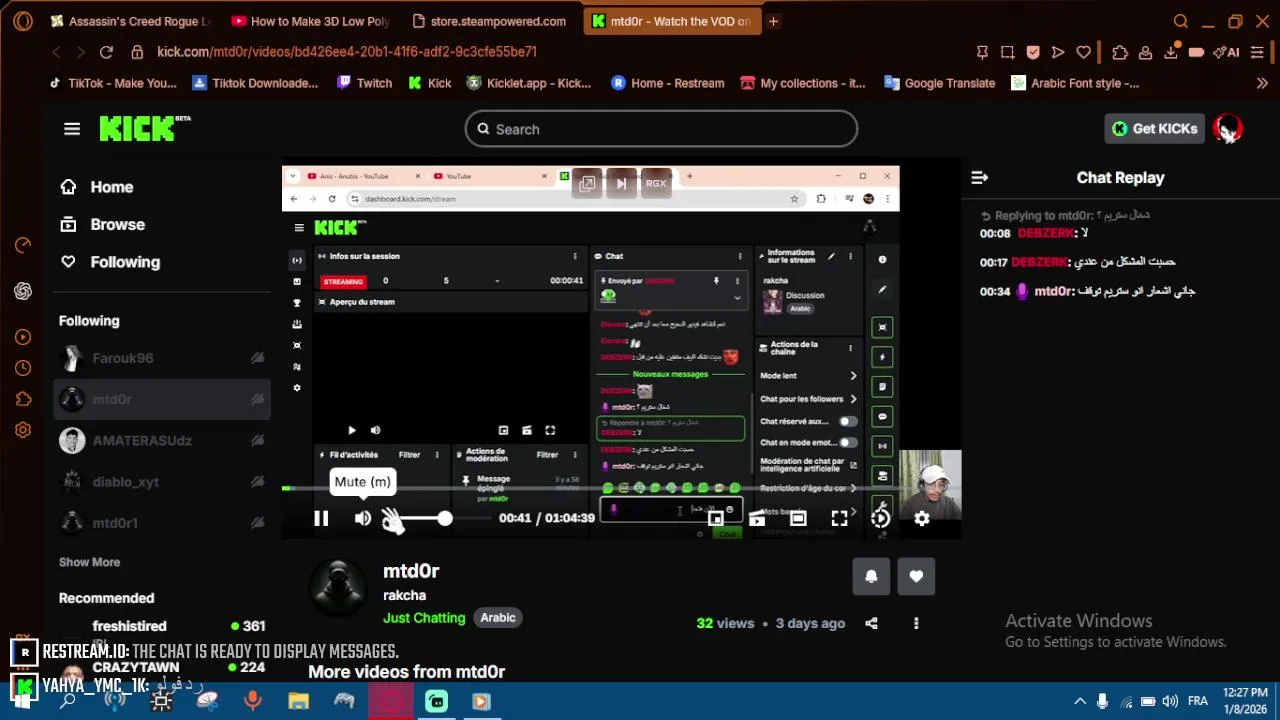Open a new browser tab
Screen dimensions: 1280x720
(x=773, y=21)
